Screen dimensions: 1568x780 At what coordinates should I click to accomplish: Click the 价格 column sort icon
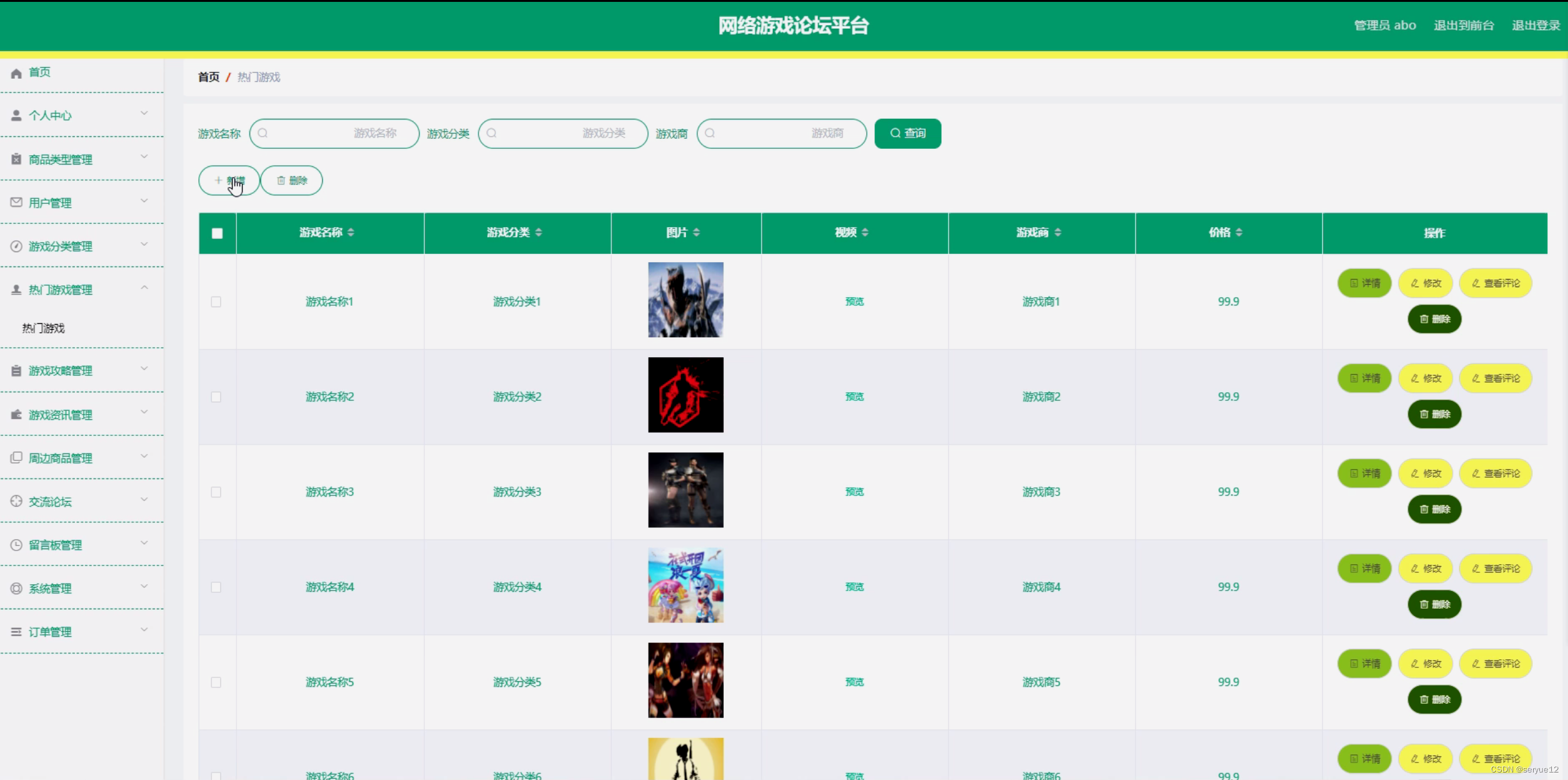pyautogui.click(x=1239, y=233)
